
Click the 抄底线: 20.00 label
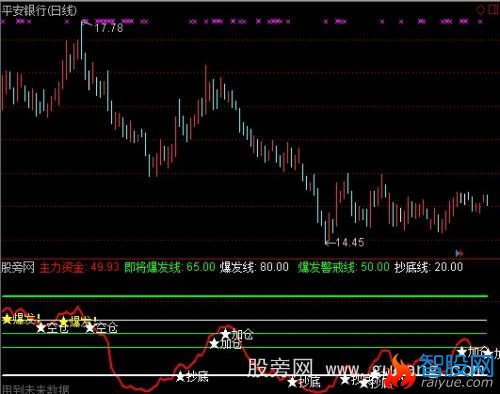[429, 267]
